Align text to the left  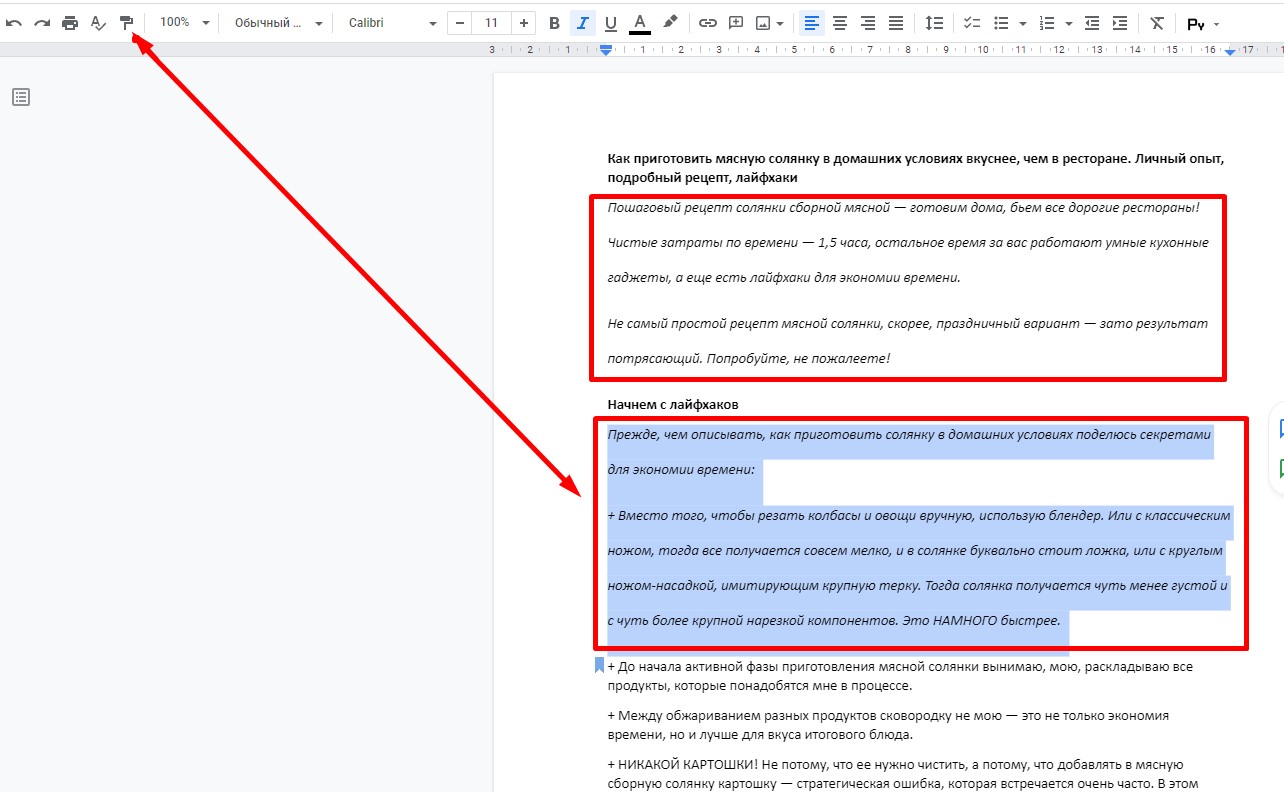(x=812, y=23)
